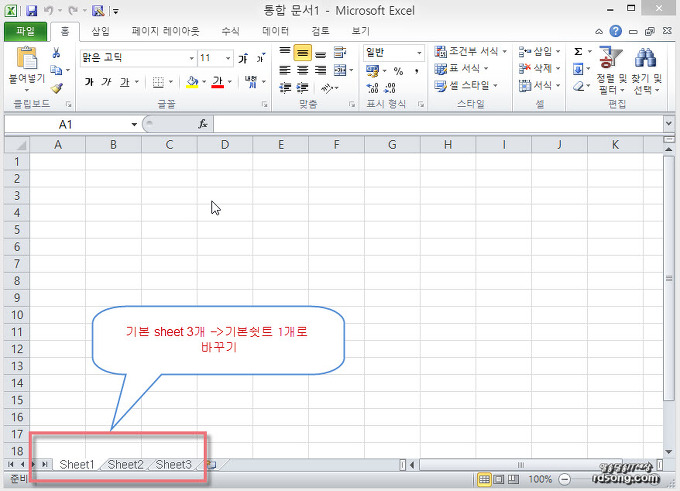Image resolution: width=680 pixels, height=491 pixels.
Task: Open the 삽입 (Insert) ribbon tab
Action: pos(101,31)
